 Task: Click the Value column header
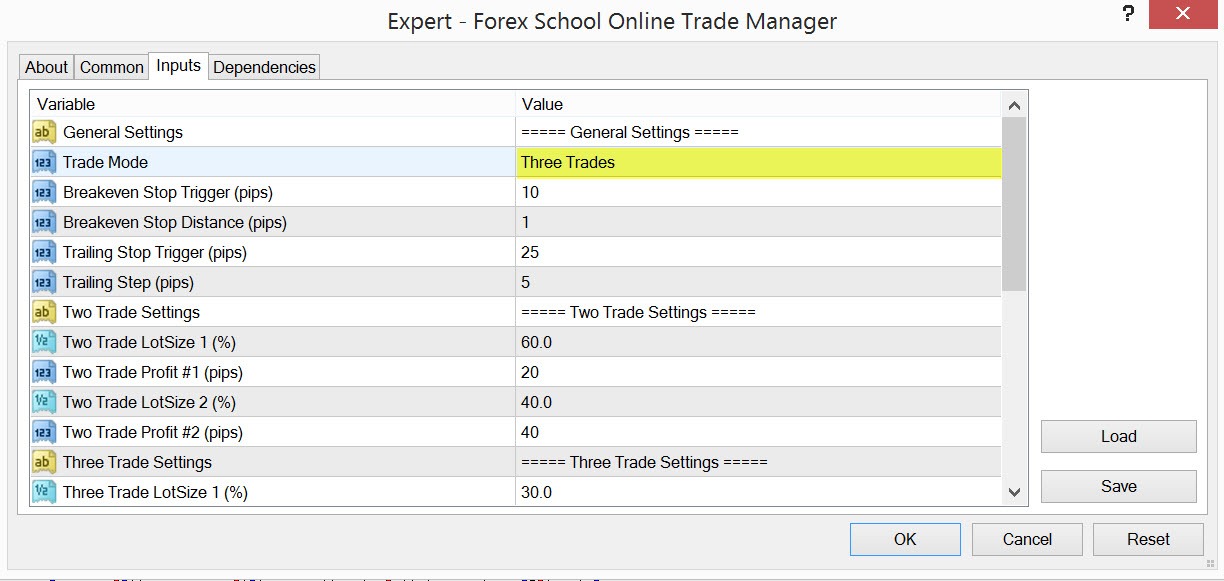[x=758, y=104]
